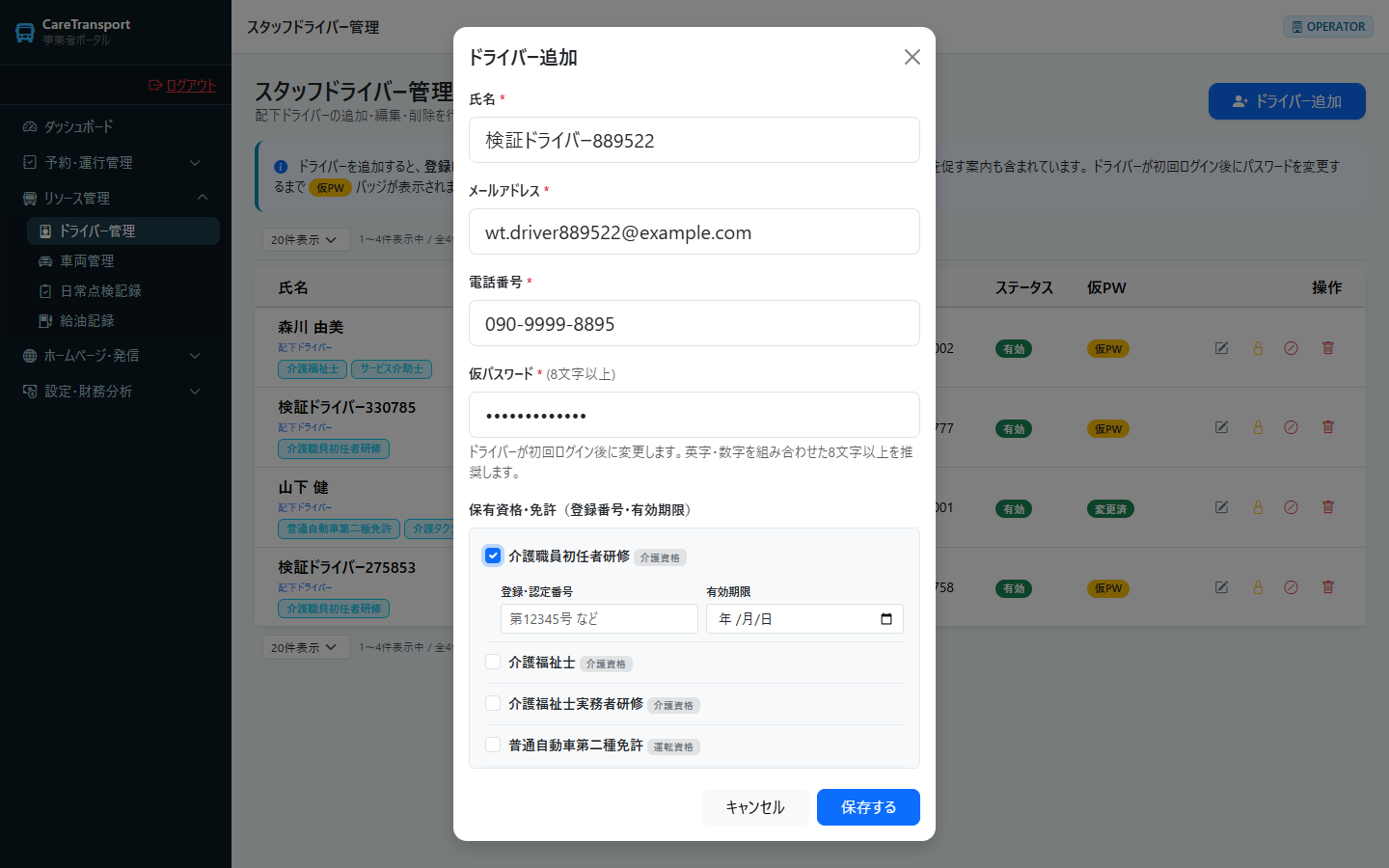The width and height of the screenshot is (1389, 868).
Task: Close the ドライバー追加 dialog with the X
Action: coord(912,57)
